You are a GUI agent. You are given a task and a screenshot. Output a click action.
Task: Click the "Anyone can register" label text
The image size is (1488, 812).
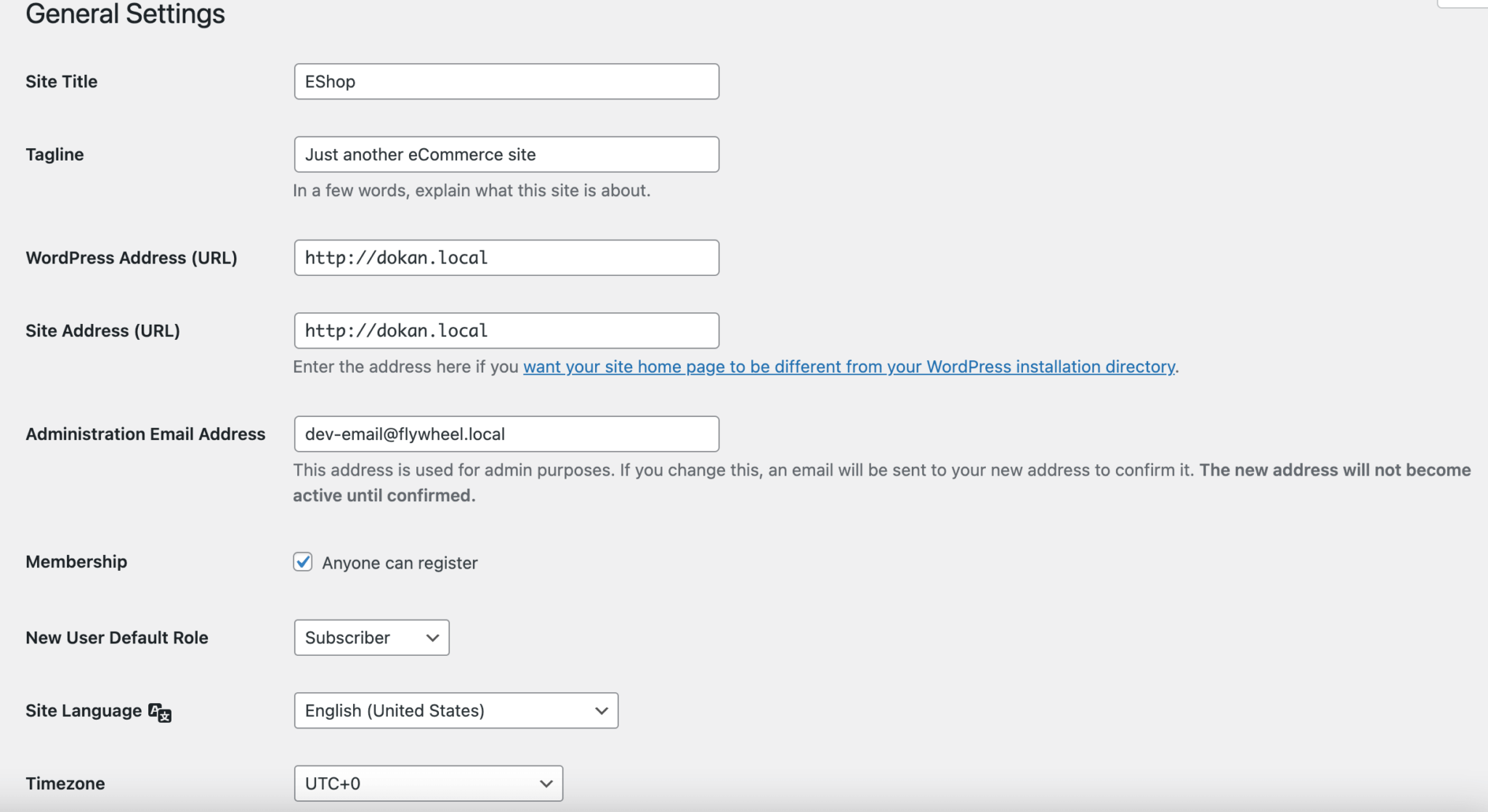click(x=400, y=562)
